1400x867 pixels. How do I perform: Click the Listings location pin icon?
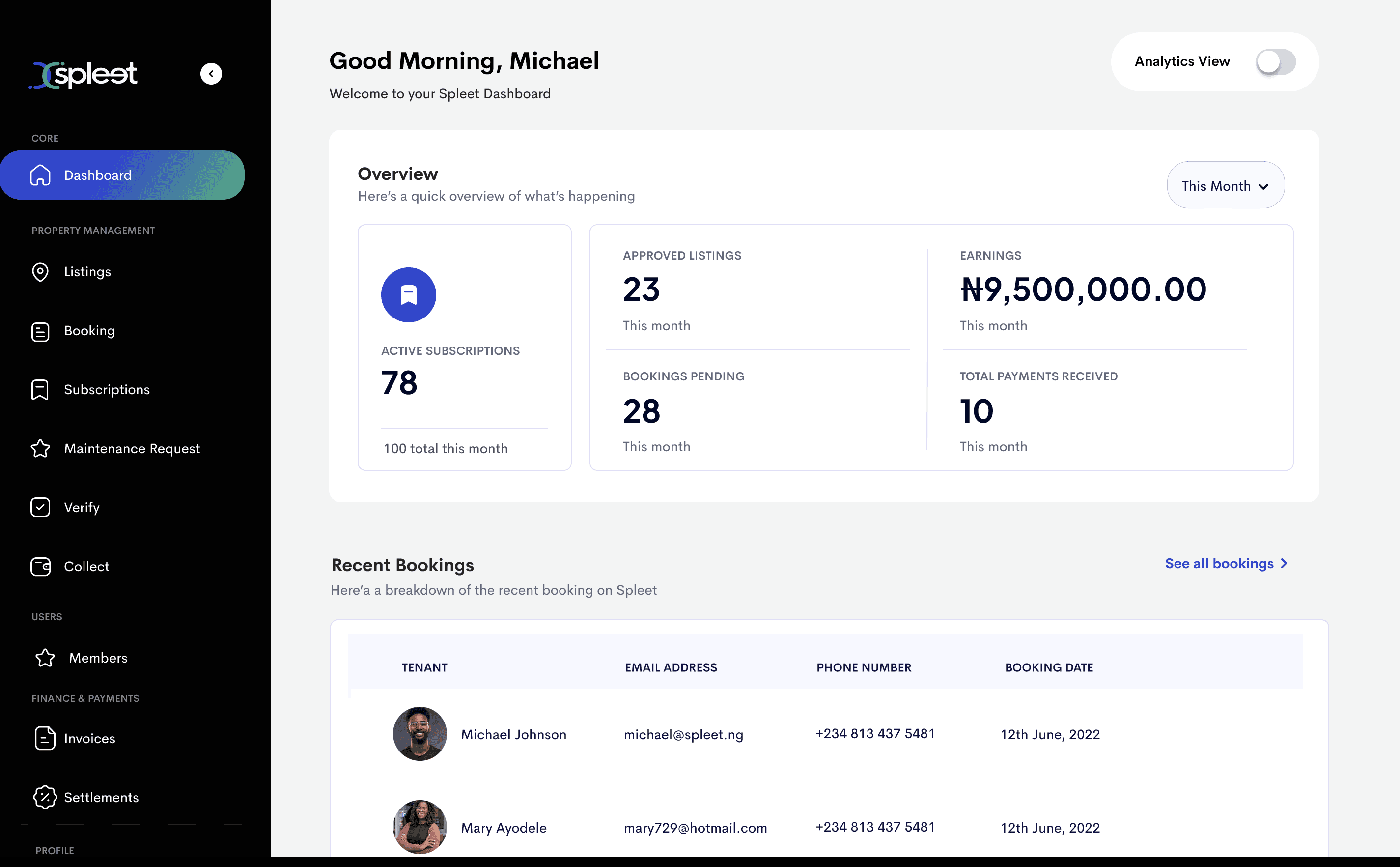(x=40, y=272)
